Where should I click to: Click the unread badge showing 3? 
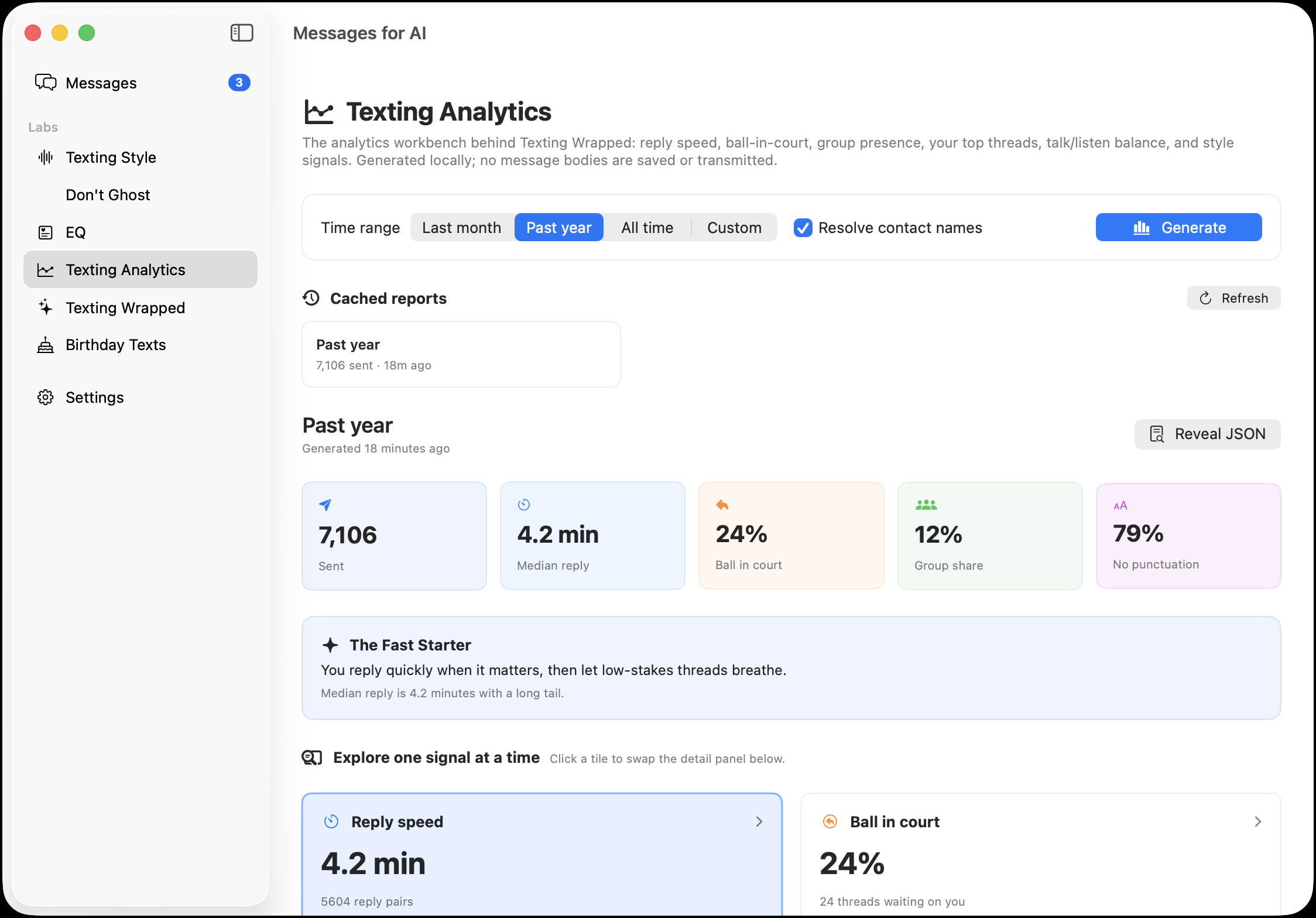pyautogui.click(x=239, y=83)
